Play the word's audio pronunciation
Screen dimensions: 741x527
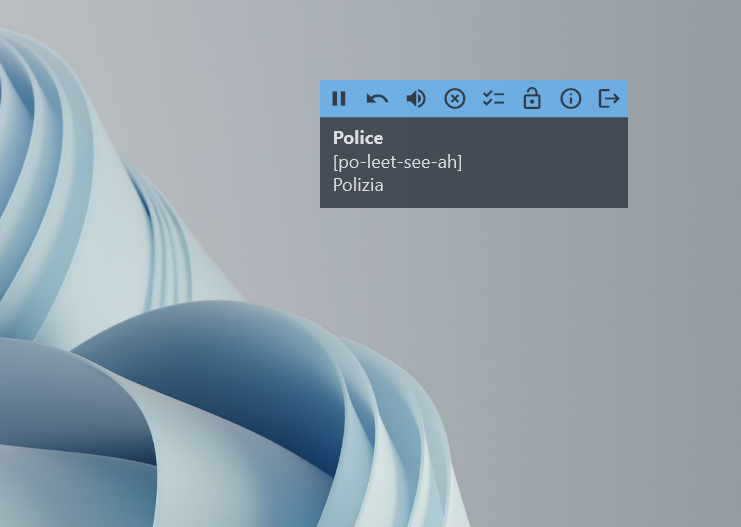[x=416, y=99]
